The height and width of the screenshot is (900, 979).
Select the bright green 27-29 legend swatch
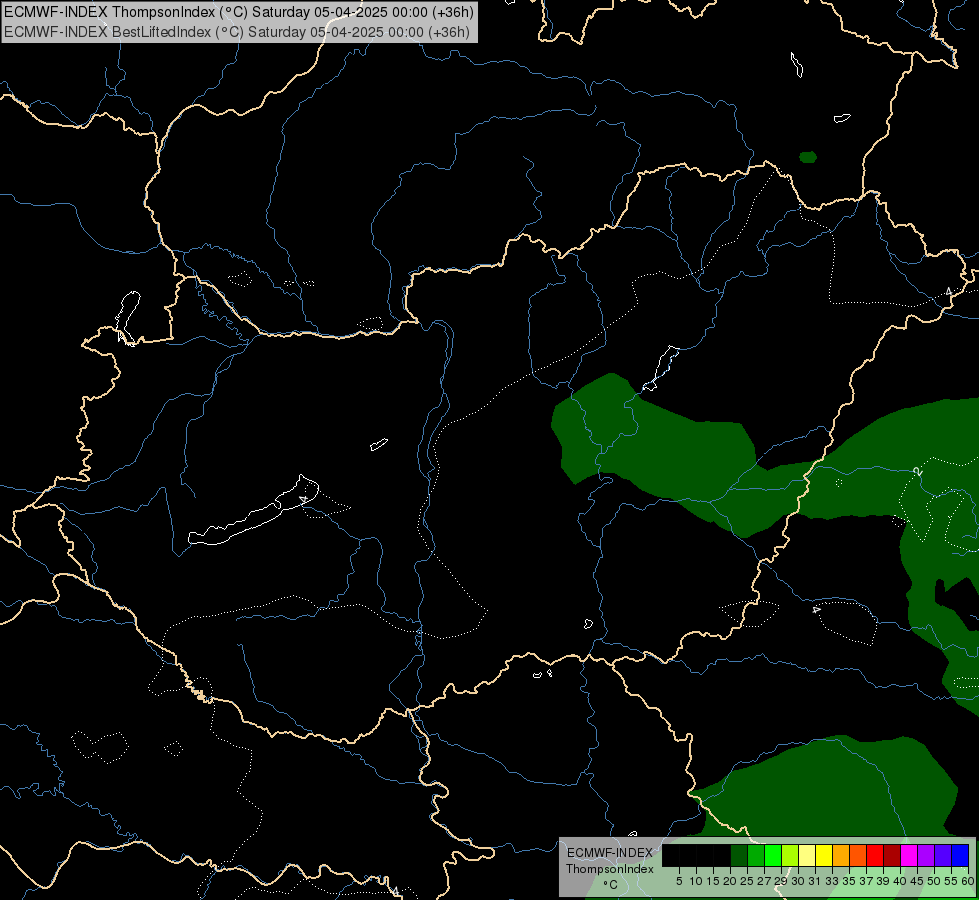773,855
